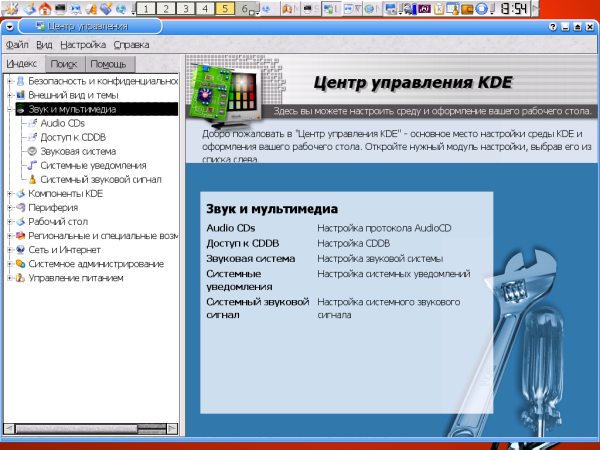Image resolution: width=600 pixels, height=450 pixels.
Task: Select virtual desktop 6 in pager
Action: click(x=245, y=8)
